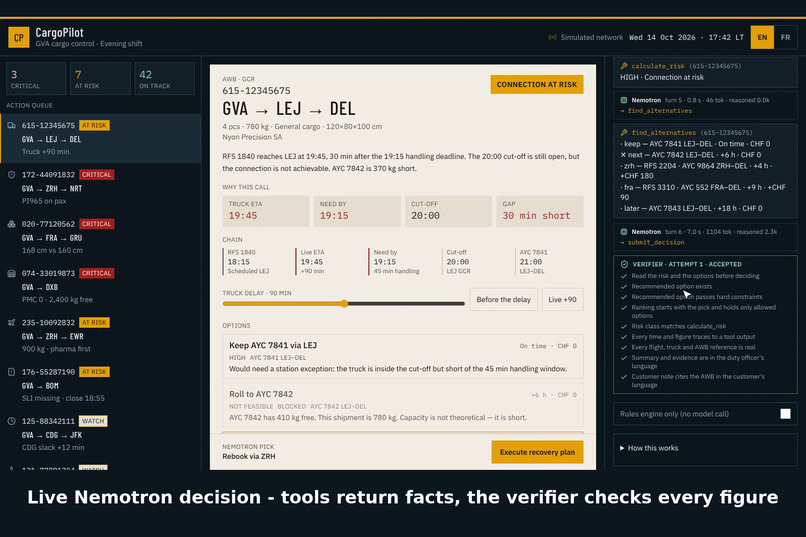Click the Rebook via ZRH Nemotron pick
The height and width of the screenshot is (537, 806).
(x=249, y=456)
